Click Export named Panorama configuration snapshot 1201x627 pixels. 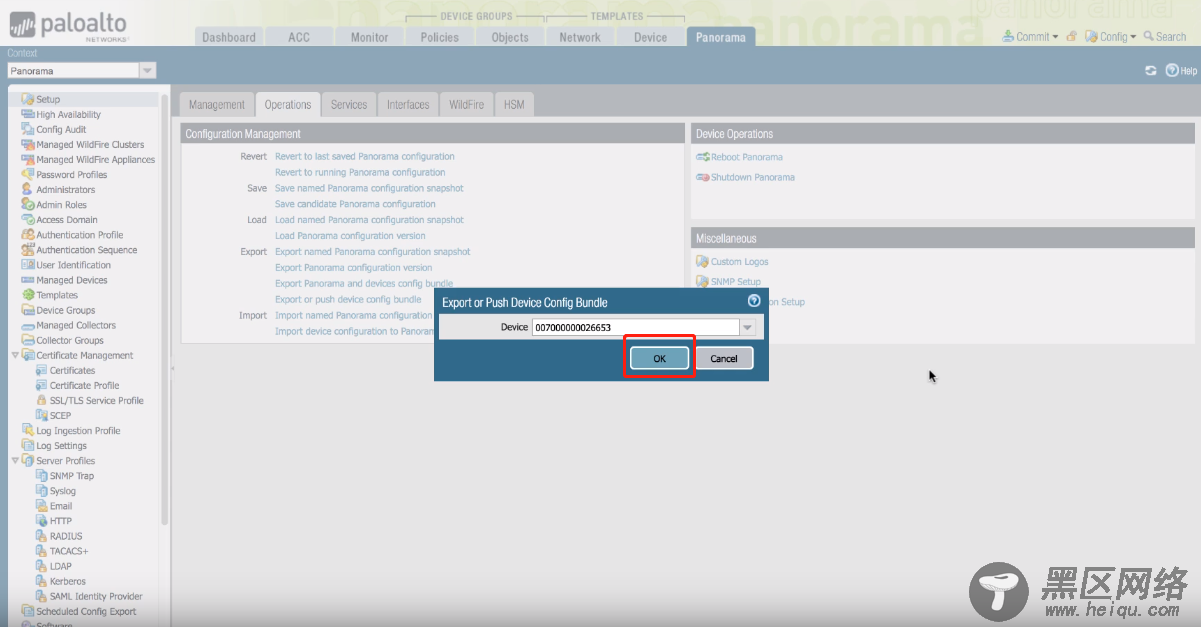[372, 252]
